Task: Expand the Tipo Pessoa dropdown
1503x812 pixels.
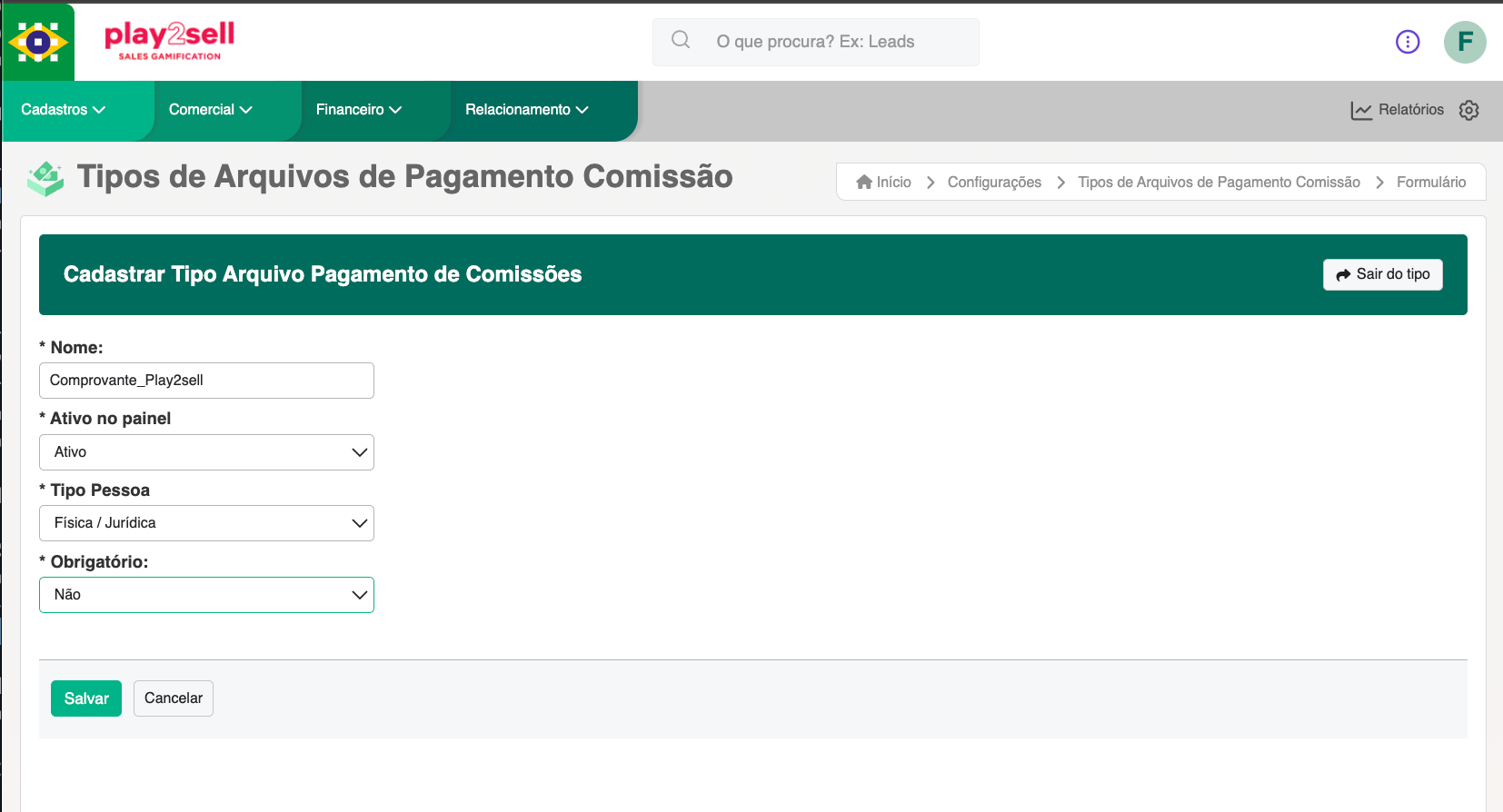Action: (x=206, y=523)
